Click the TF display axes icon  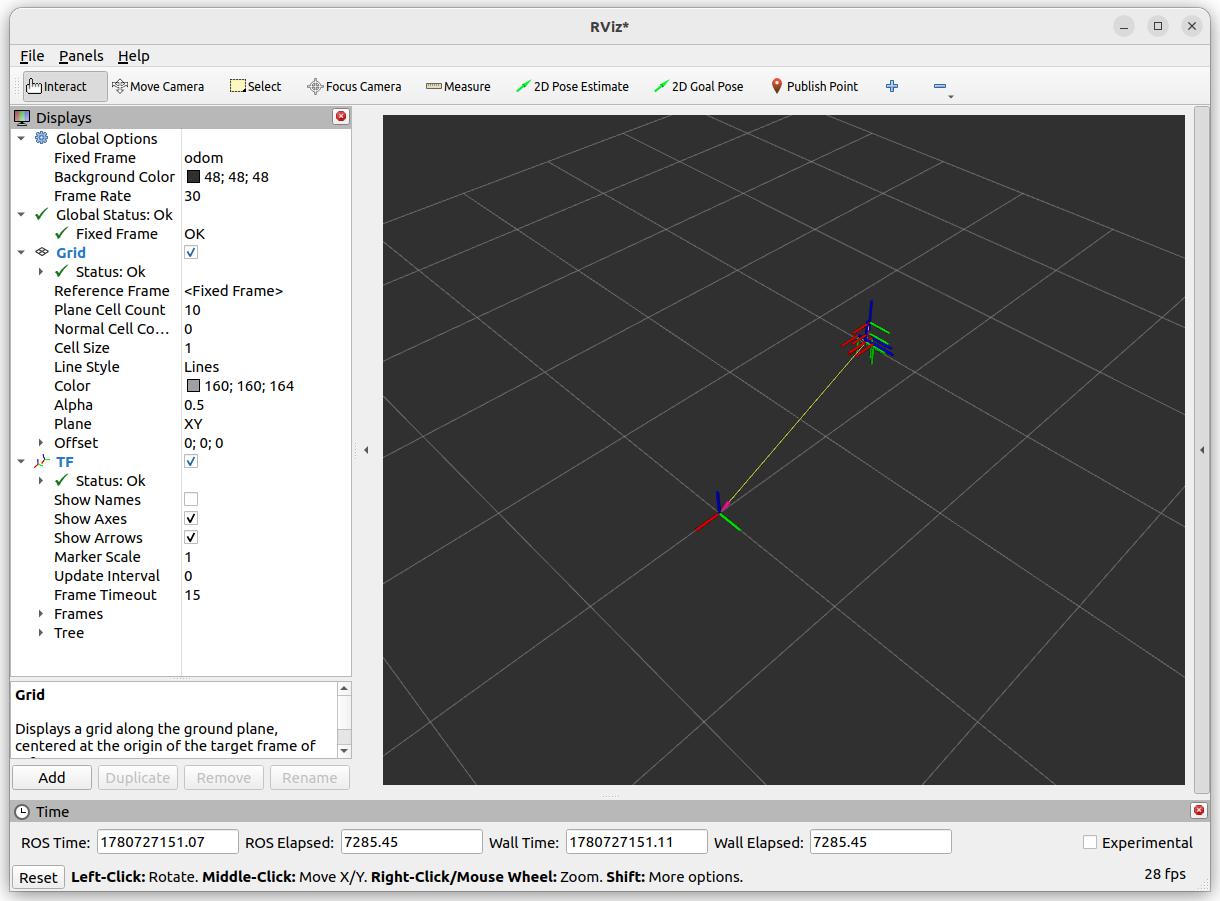point(41,461)
